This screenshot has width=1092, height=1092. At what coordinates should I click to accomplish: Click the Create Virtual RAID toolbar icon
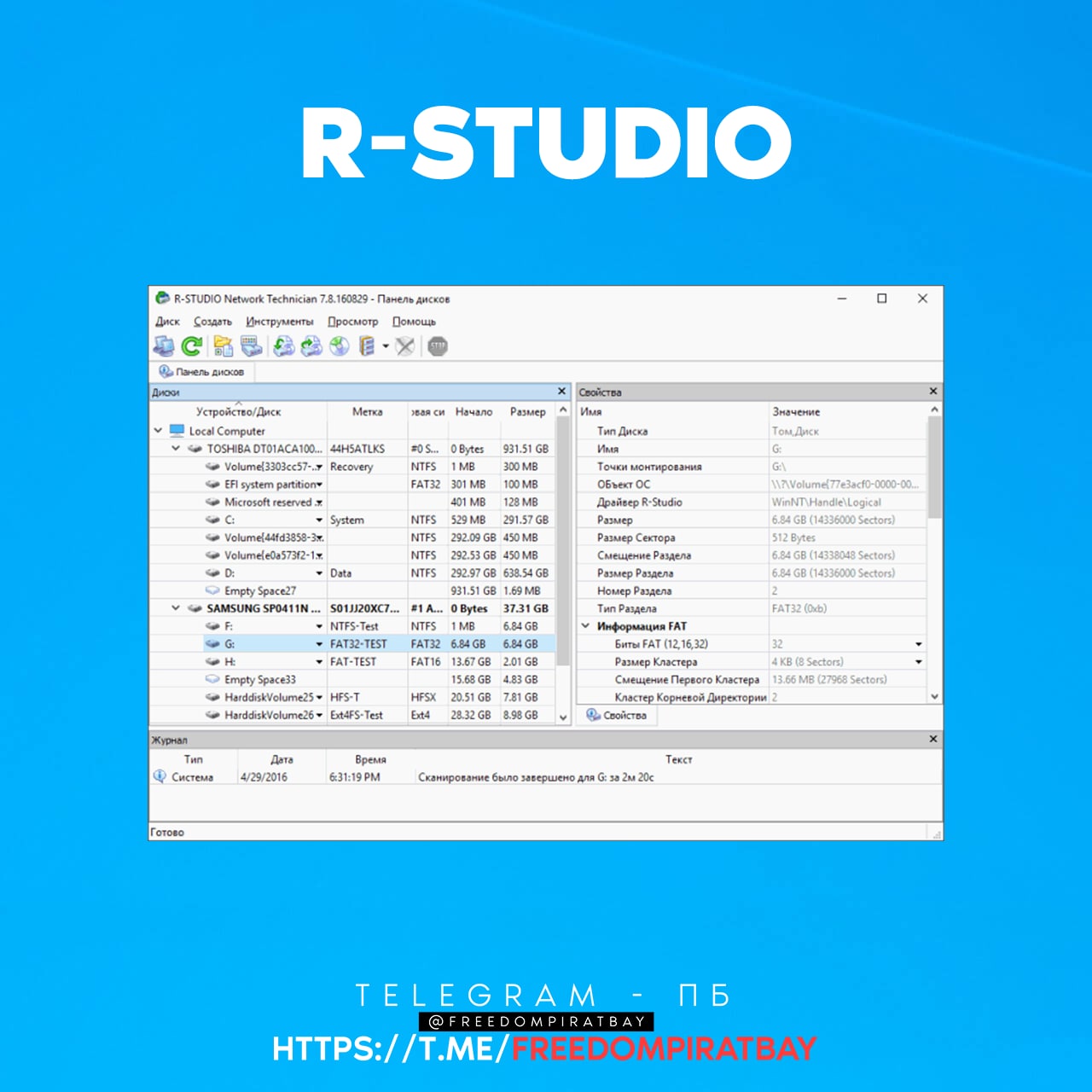coord(367,346)
